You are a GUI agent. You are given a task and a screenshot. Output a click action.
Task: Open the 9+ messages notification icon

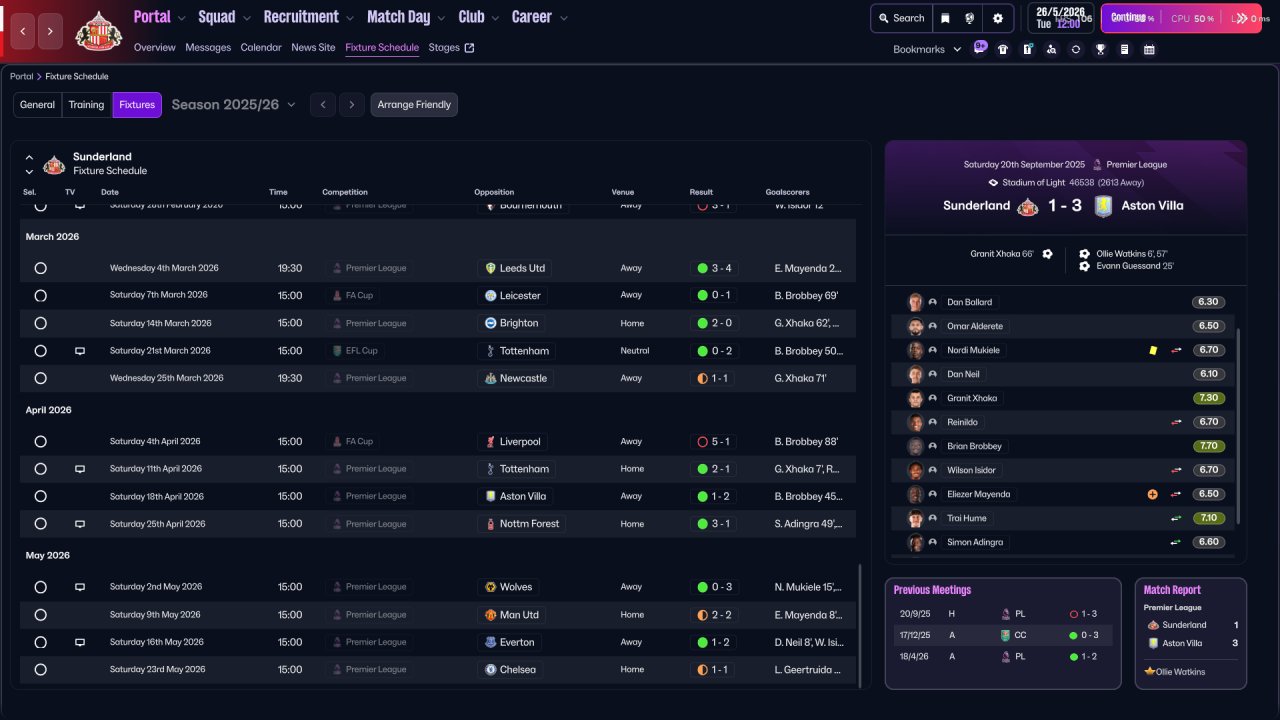point(980,48)
